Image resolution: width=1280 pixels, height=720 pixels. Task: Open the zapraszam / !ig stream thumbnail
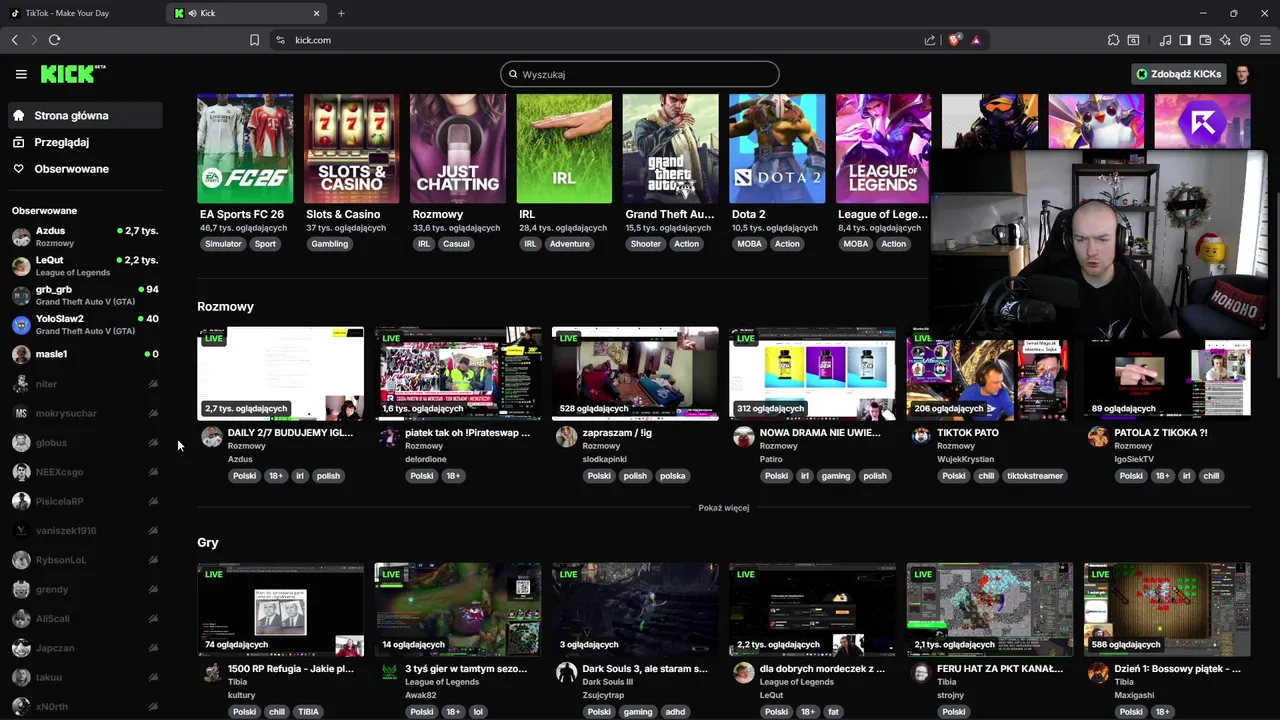click(x=635, y=373)
